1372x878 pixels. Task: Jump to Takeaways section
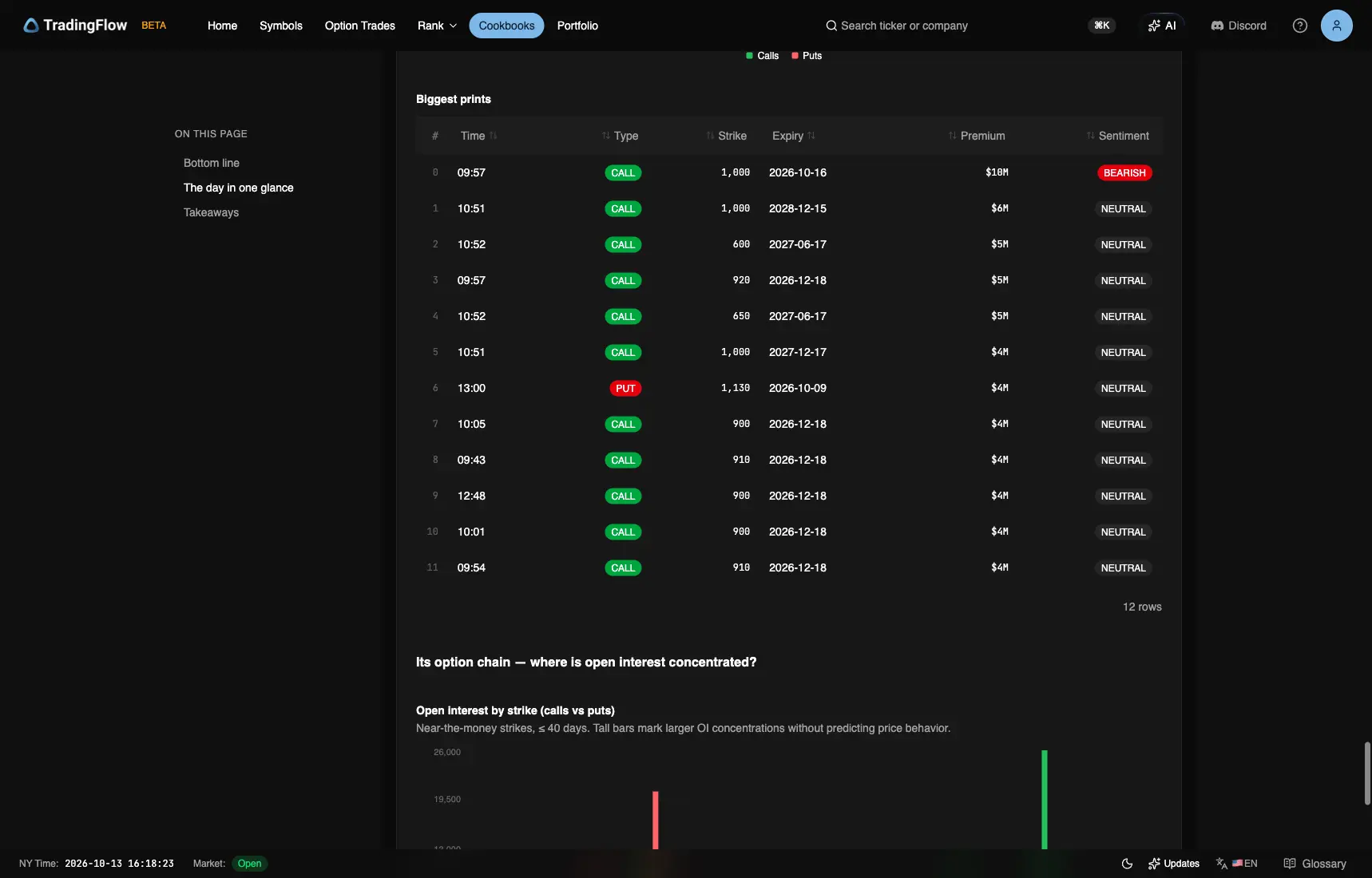tap(211, 212)
